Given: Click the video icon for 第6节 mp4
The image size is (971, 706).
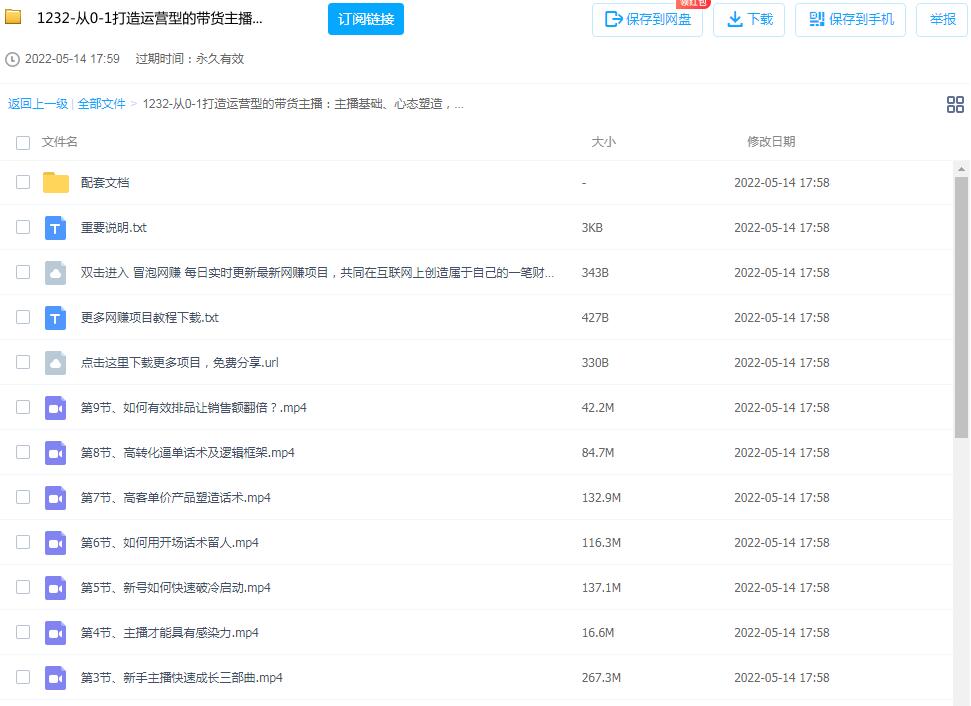Looking at the screenshot, I should 56,543.
